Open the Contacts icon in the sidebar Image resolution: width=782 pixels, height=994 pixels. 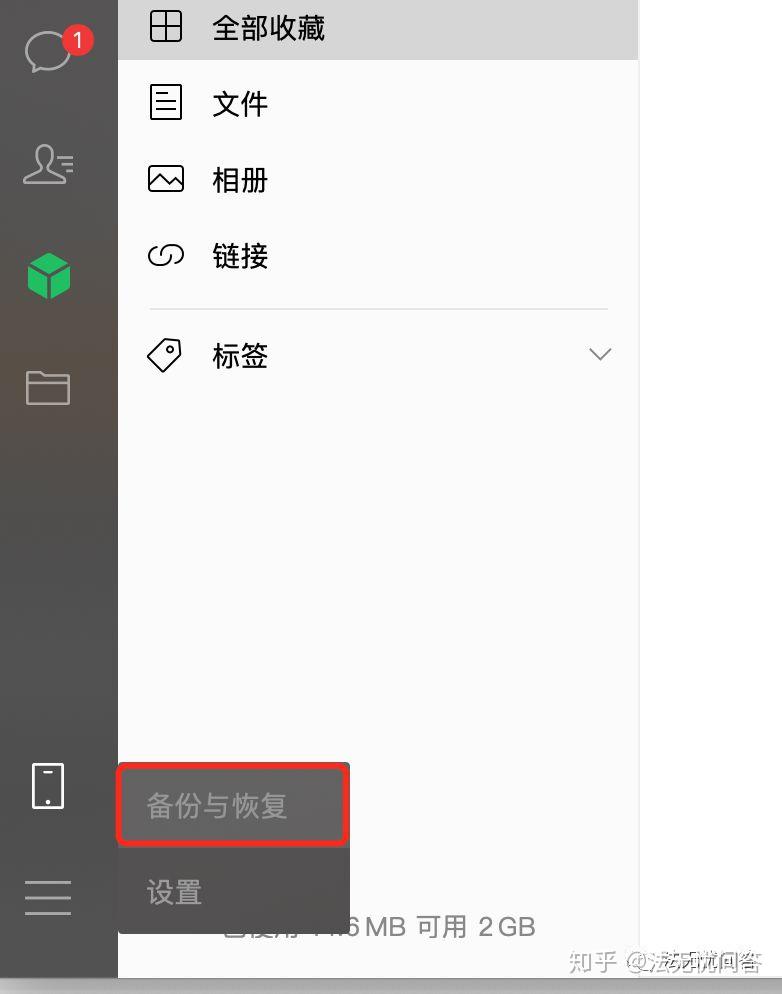pos(48,164)
